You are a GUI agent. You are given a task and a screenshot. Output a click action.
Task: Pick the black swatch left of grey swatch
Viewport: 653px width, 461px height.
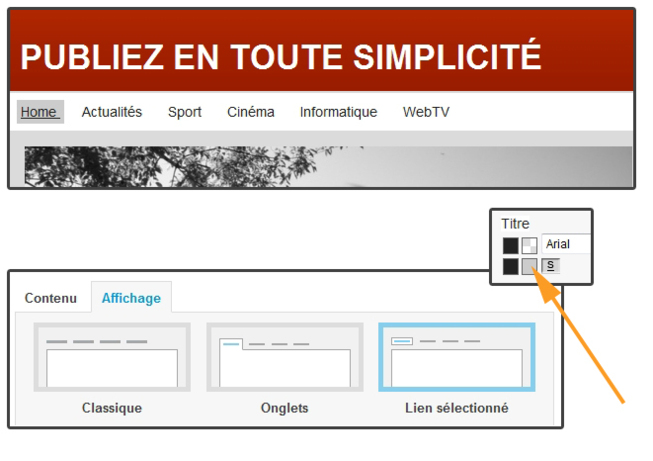[510, 266]
